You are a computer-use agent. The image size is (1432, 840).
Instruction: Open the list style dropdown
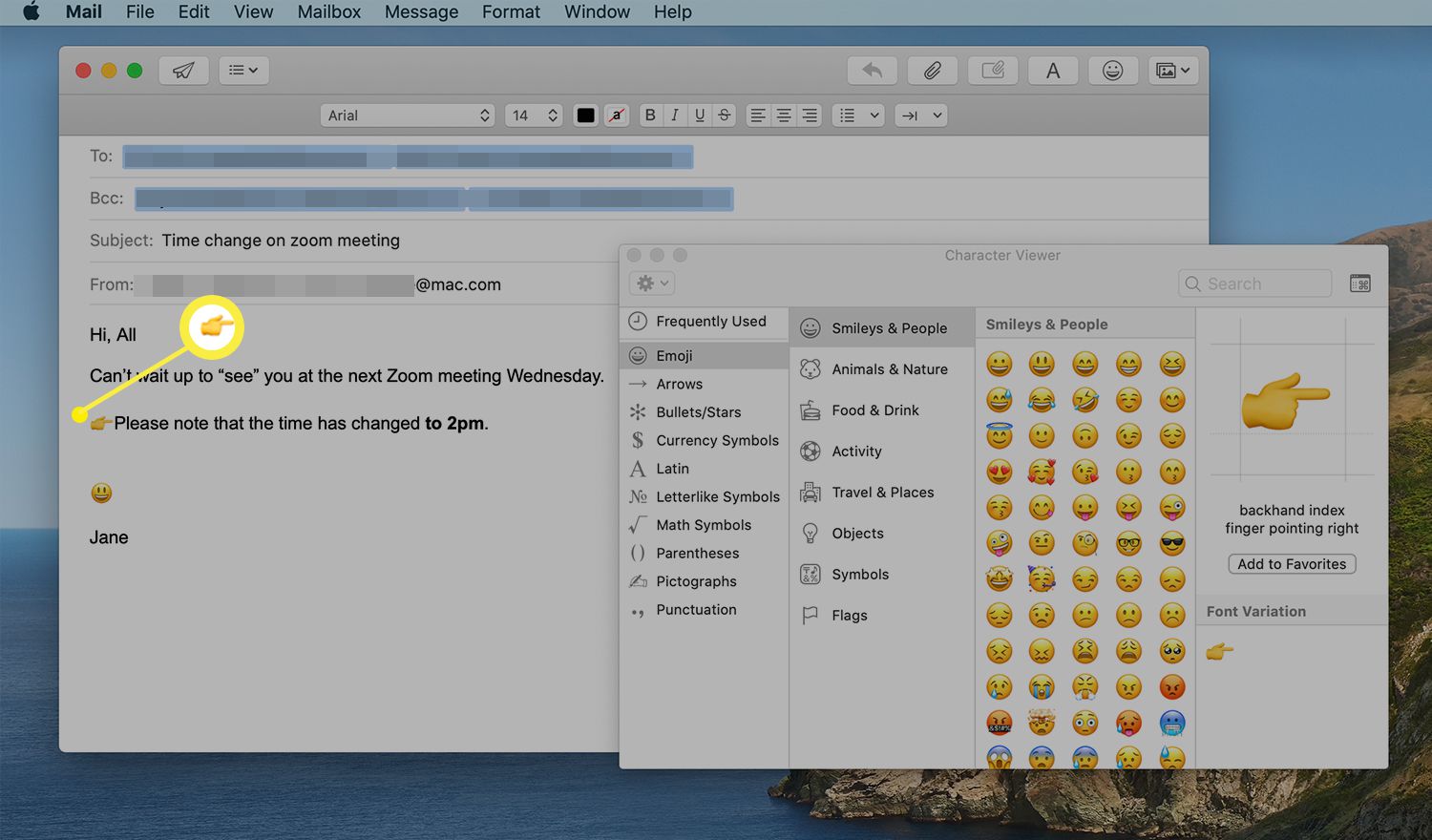(858, 115)
